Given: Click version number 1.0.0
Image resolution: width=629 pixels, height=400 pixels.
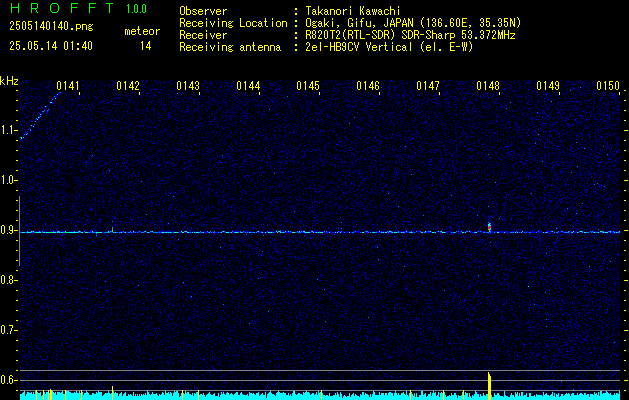Looking at the screenshot, I should 136,9.
